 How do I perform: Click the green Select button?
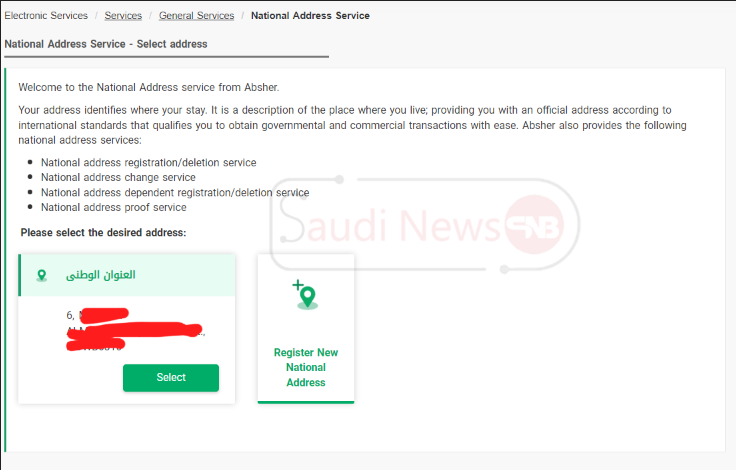(171, 378)
